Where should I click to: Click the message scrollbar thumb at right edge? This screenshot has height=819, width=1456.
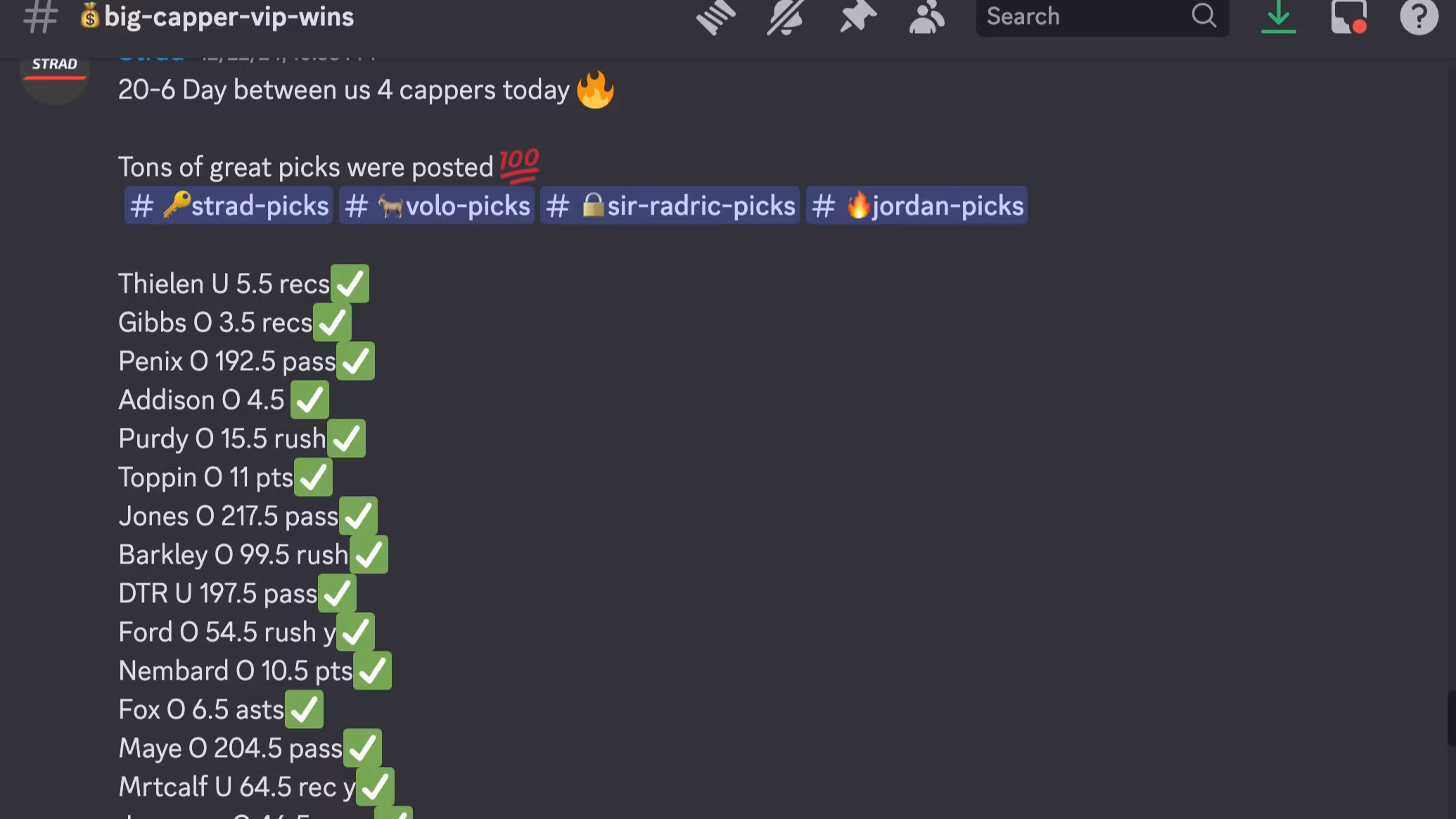point(1452,718)
